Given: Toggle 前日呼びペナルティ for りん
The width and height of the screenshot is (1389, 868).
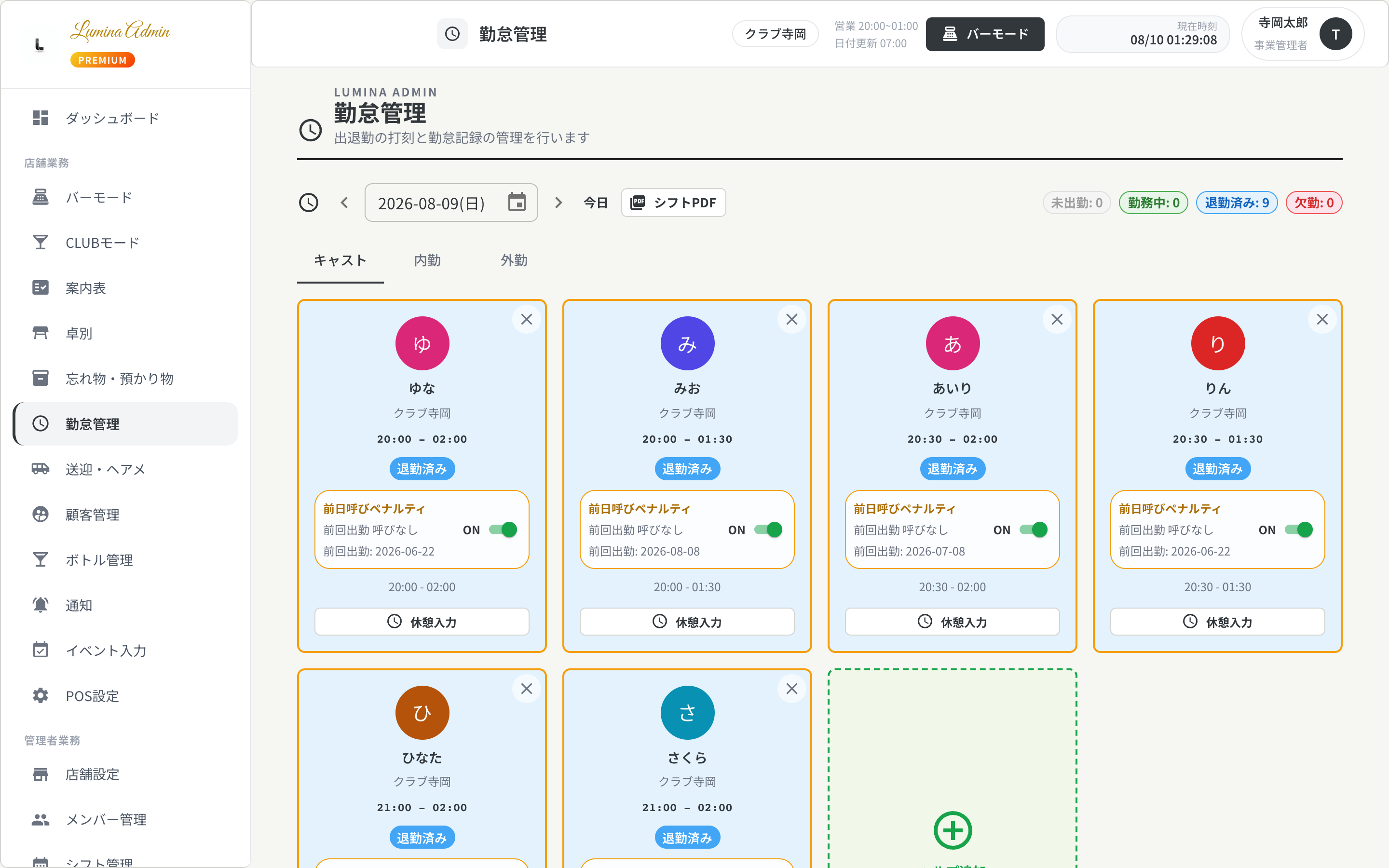Looking at the screenshot, I should (1298, 530).
